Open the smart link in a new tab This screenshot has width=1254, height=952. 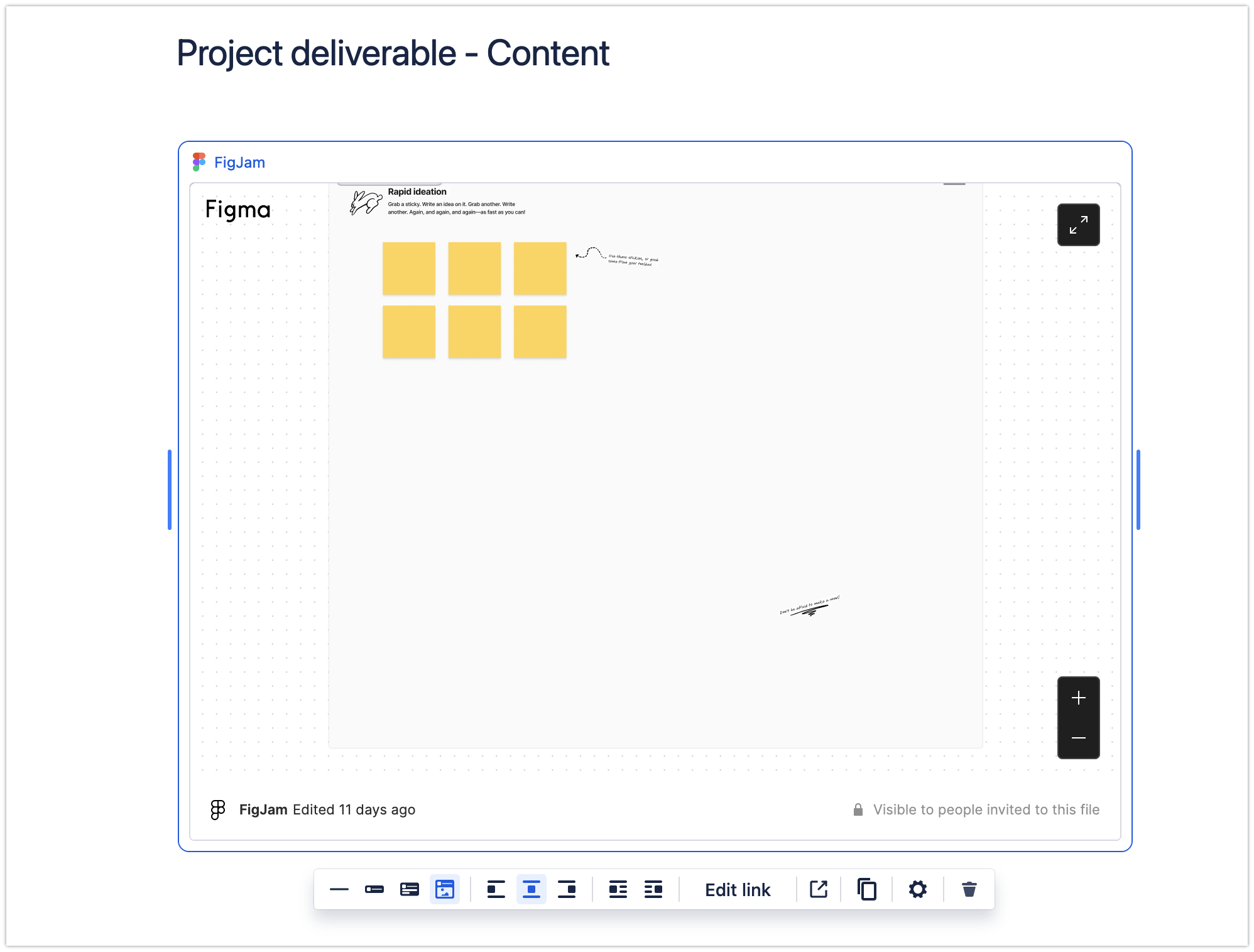818,889
